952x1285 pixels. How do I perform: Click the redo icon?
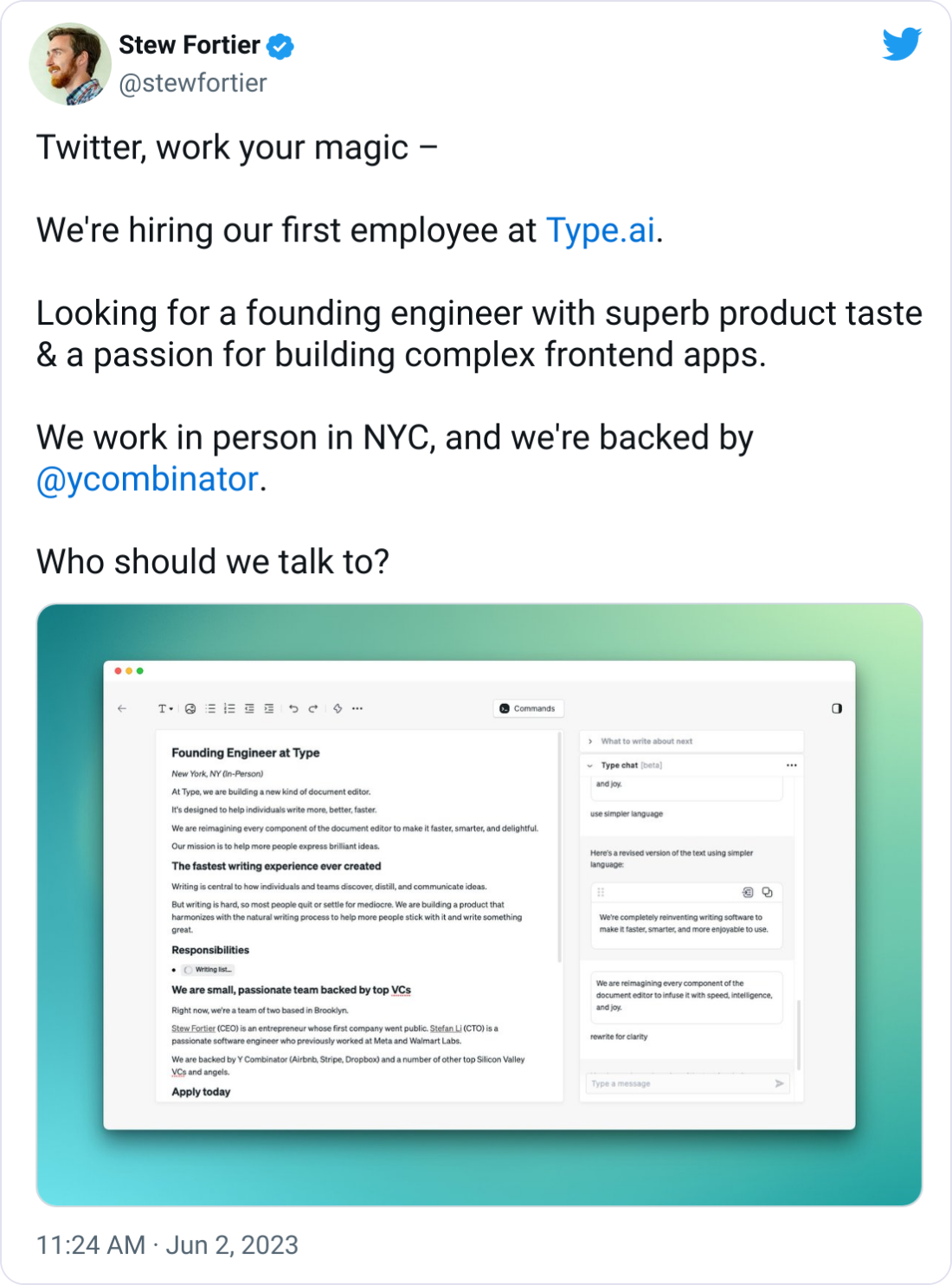(312, 708)
